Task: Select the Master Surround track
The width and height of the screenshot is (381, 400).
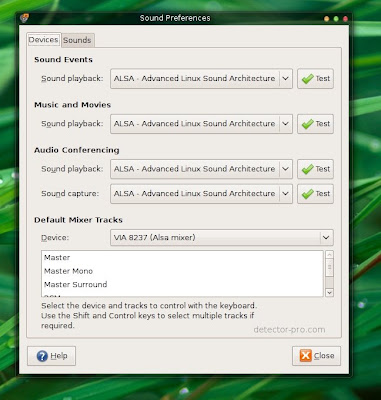Action: click(182, 284)
